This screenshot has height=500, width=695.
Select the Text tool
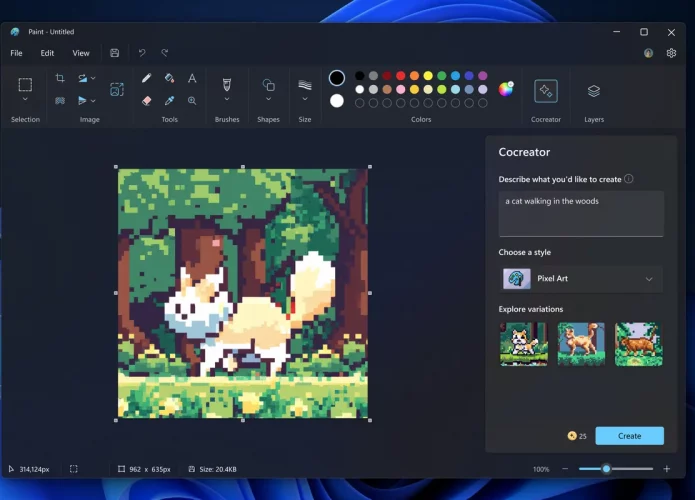point(192,78)
